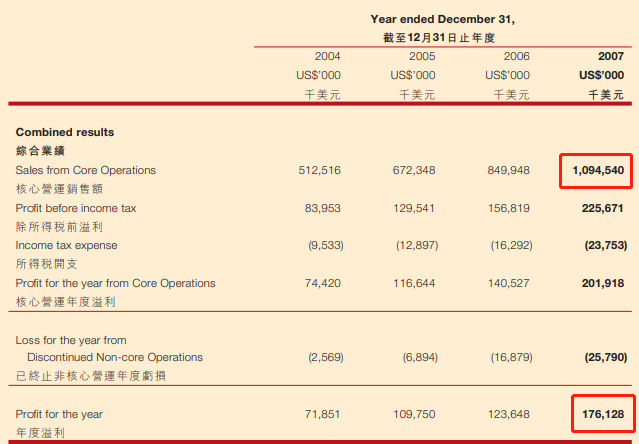Select the highlighted 2007 profit figure 176,128
This screenshot has height=444, width=639.
point(598,414)
